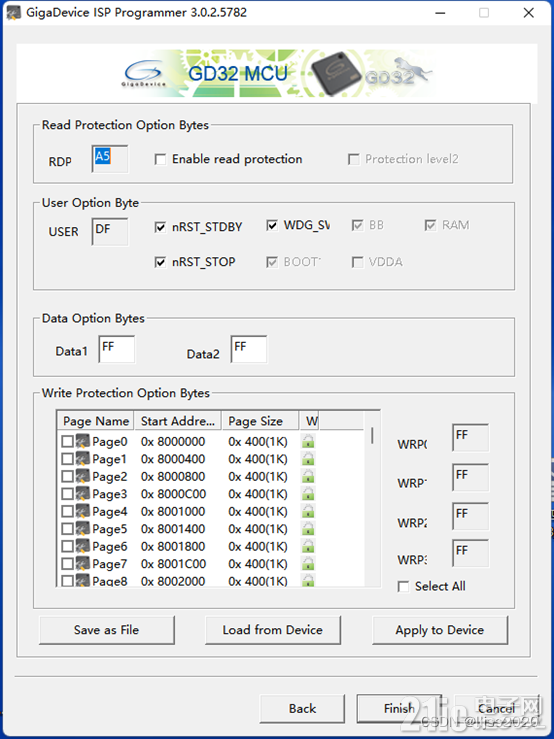Toggle the WDG_SW checkbox
The image size is (554, 739).
click(272, 225)
